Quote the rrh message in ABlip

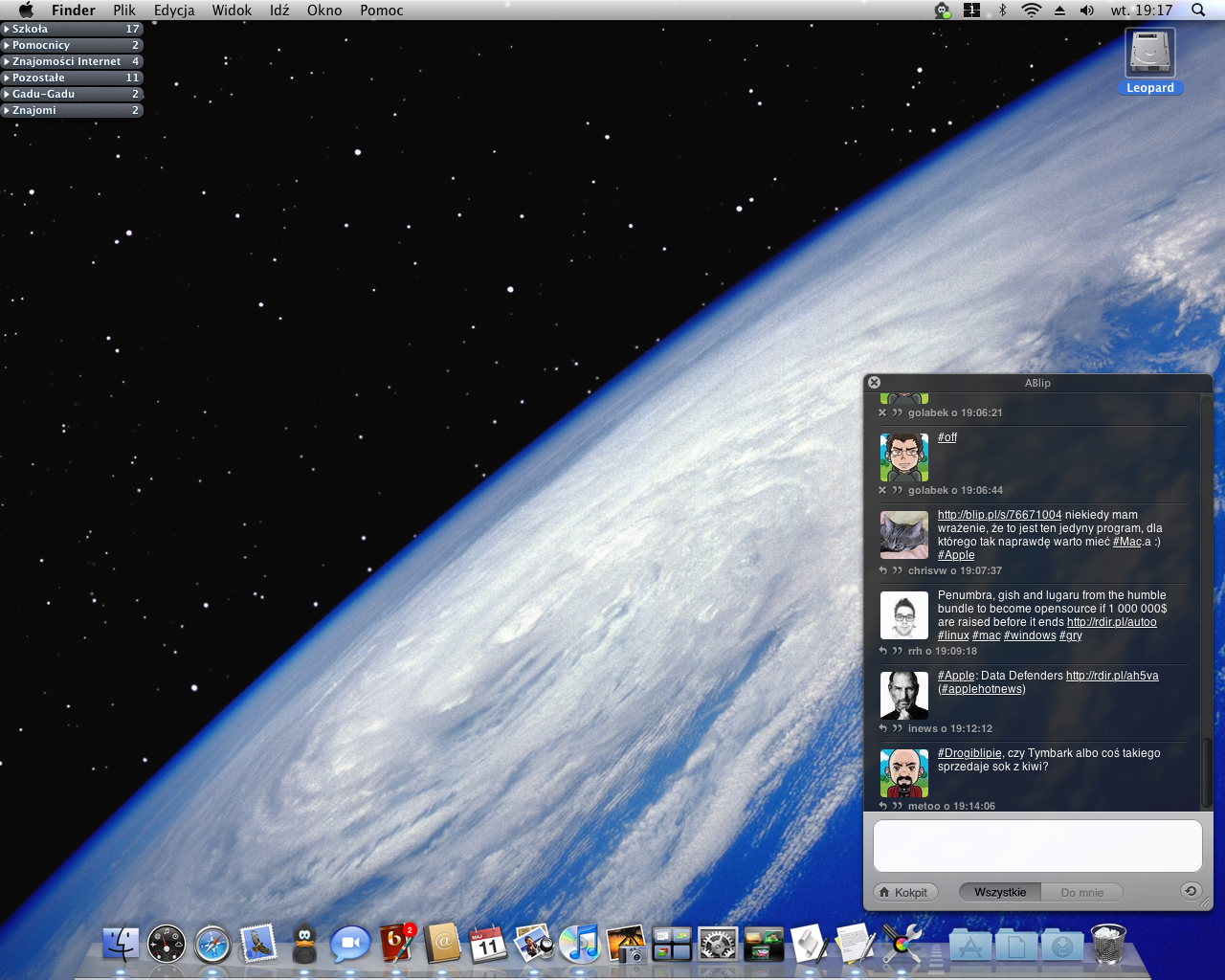click(898, 651)
